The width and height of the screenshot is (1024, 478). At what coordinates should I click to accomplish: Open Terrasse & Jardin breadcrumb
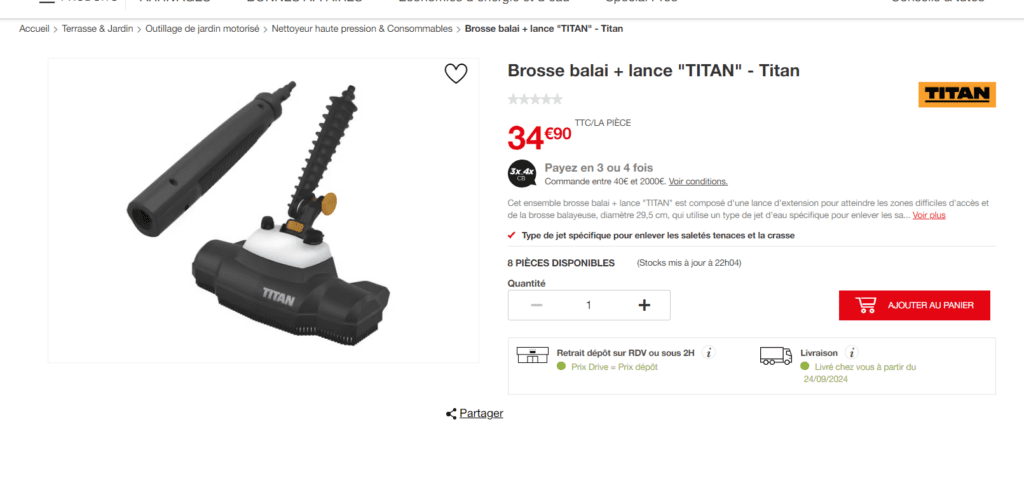[x=97, y=29]
